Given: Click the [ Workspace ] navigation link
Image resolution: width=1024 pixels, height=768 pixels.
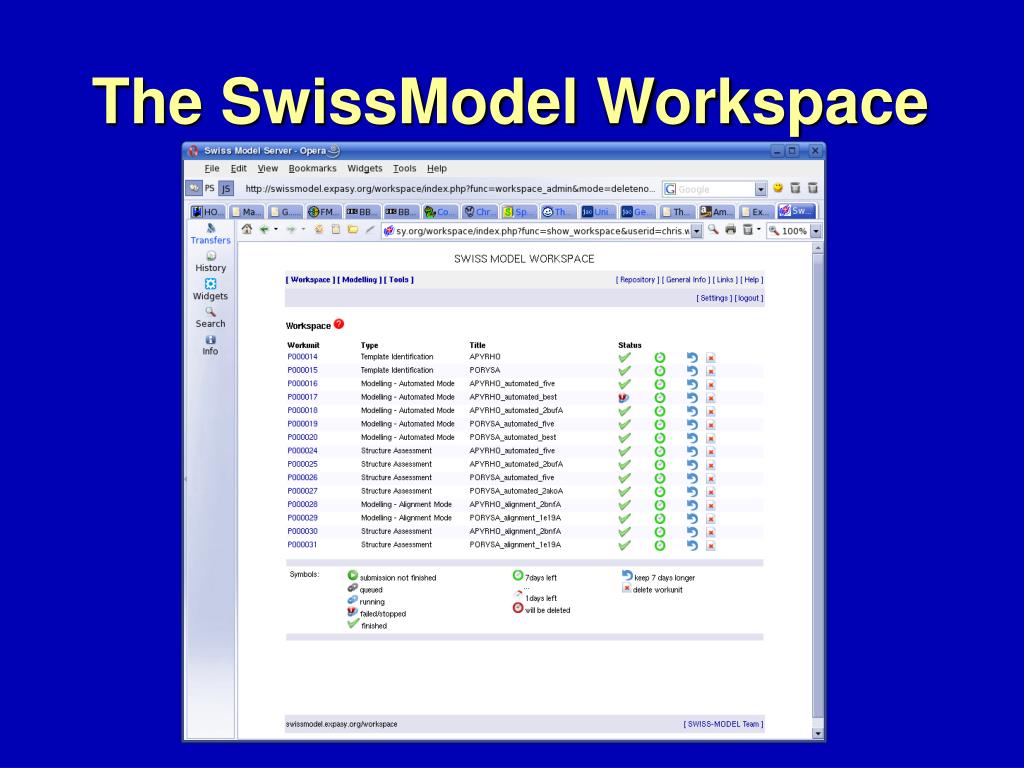Looking at the screenshot, I should pos(310,280).
